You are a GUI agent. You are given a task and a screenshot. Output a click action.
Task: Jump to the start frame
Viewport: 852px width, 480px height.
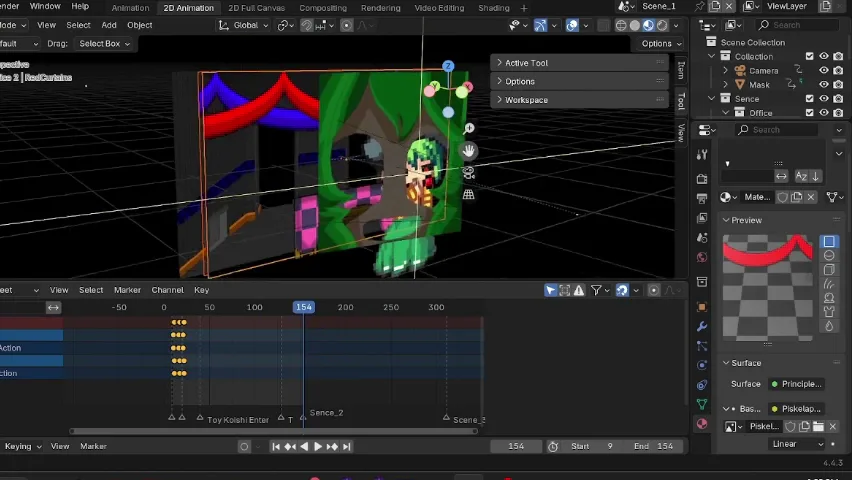(x=276, y=447)
